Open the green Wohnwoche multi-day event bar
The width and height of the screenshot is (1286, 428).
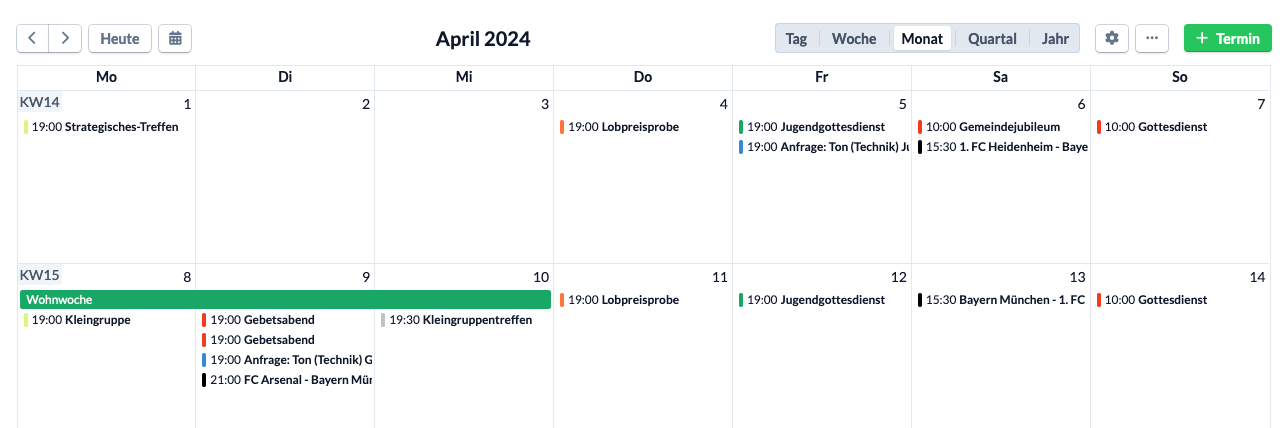point(285,300)
